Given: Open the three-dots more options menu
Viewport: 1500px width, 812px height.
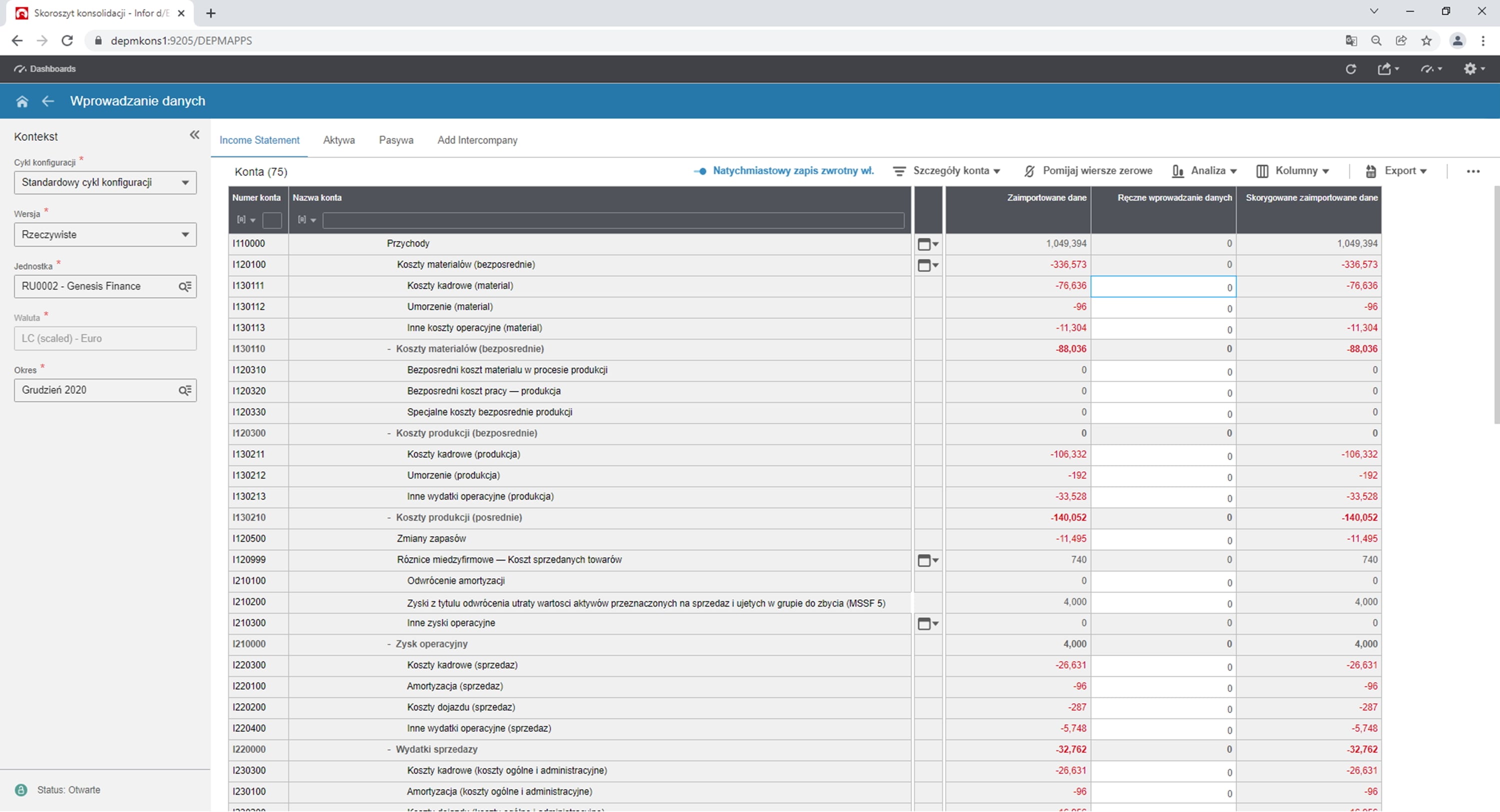Looking at the screenshot, I should (x=1472, y=171).
